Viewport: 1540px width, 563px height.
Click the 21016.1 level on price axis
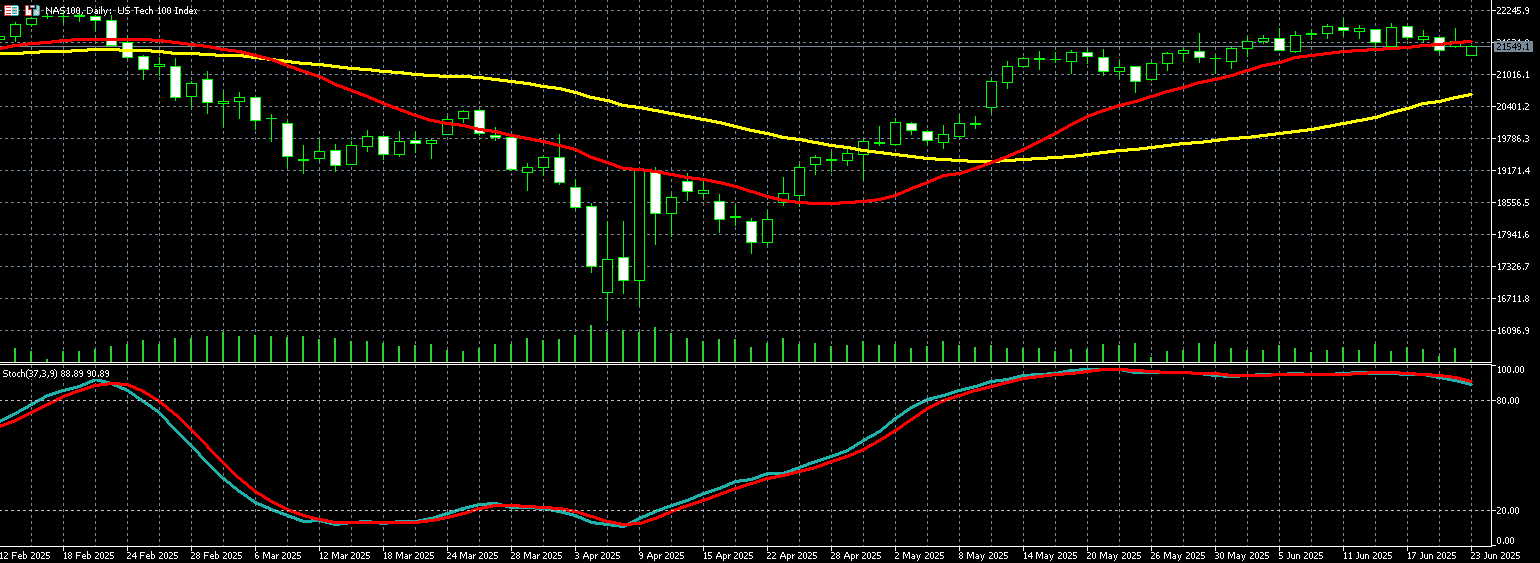[1511, 75]
